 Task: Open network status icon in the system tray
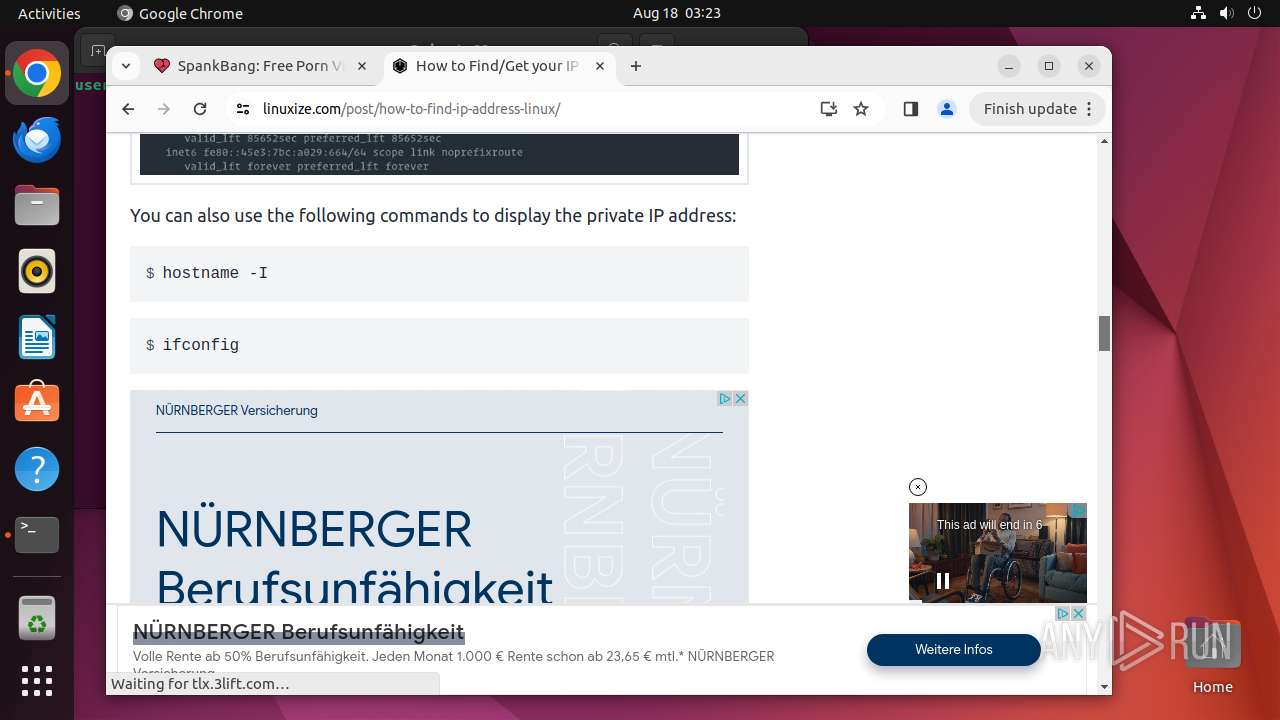pyautogui.click(x=1198, y=13)
